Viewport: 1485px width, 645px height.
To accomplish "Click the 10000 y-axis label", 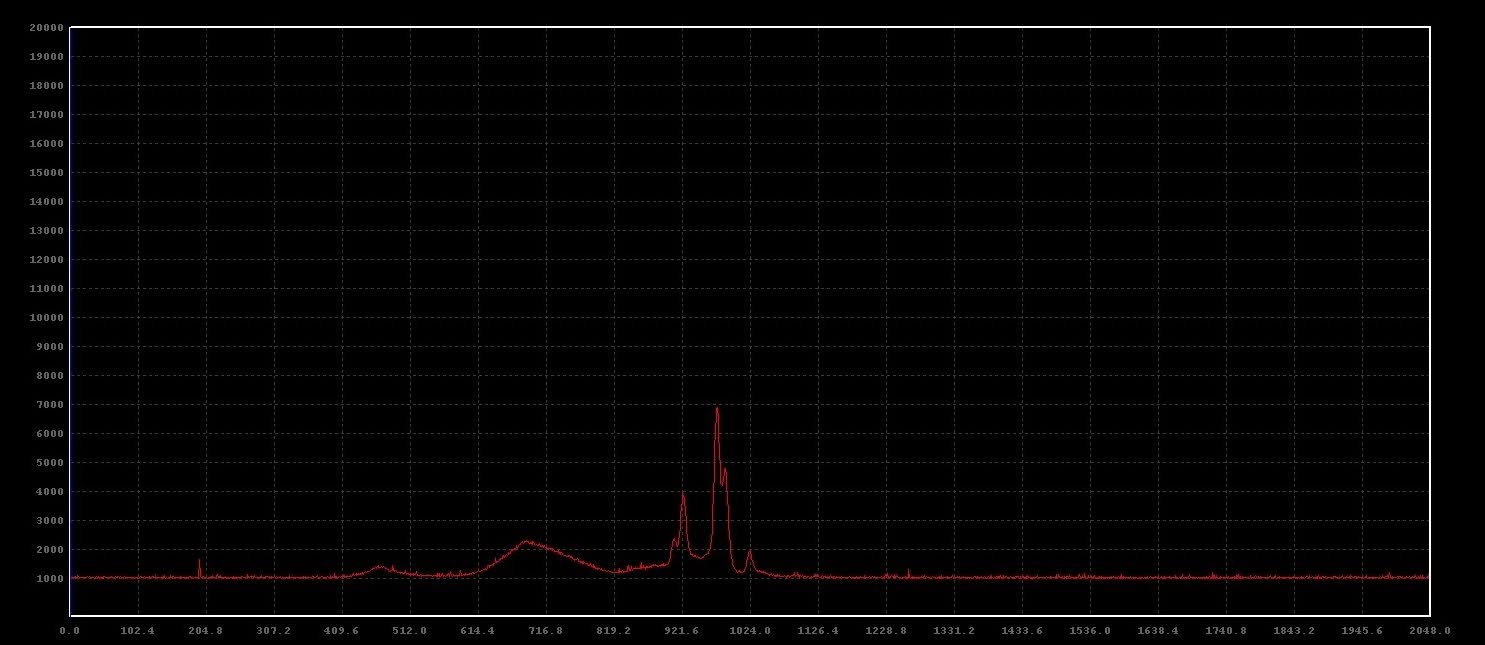I will pyautogui.click(x=47, y=318).
